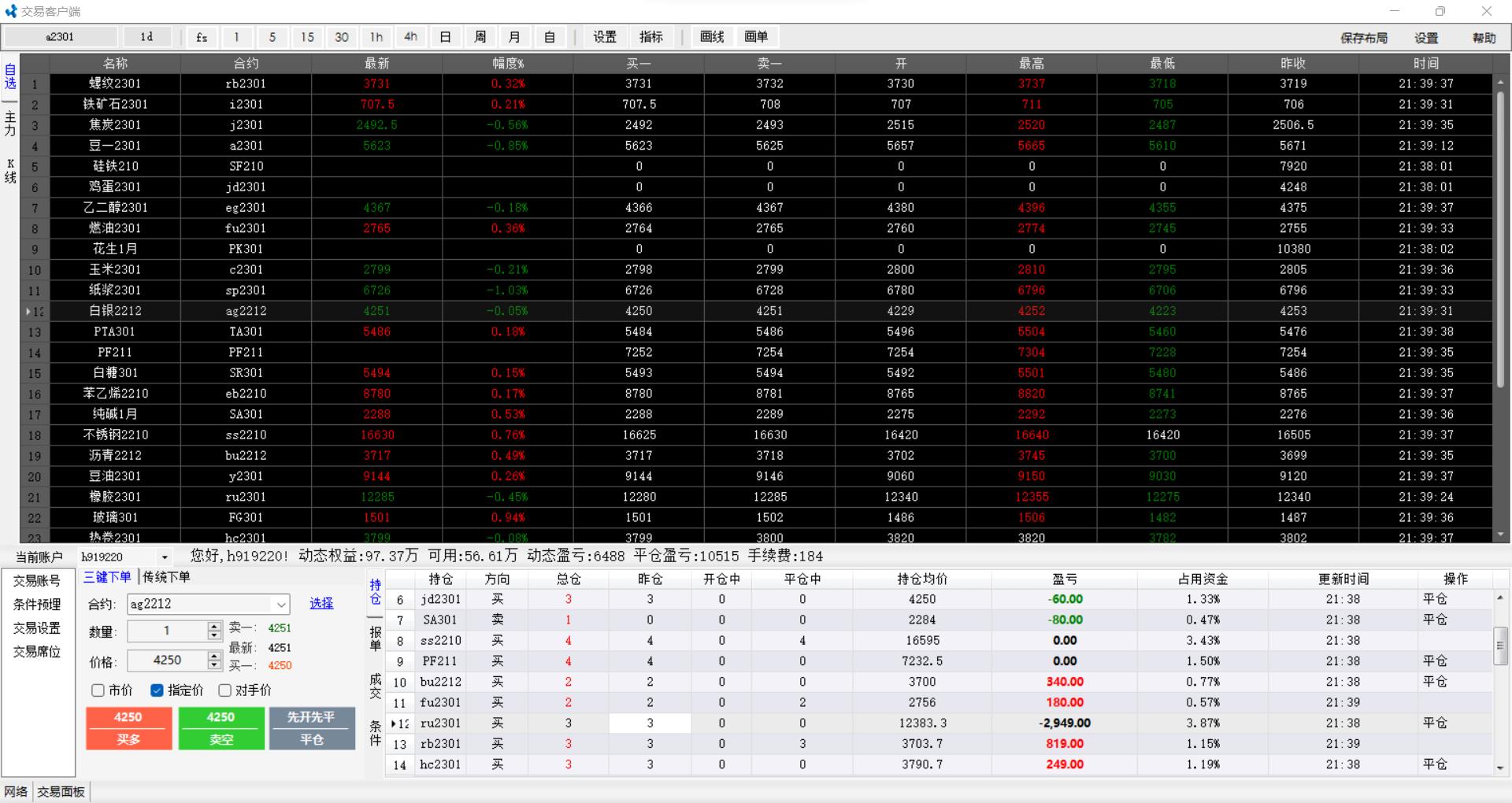Open 条件预埋 in the left menu
The image size is (1512, 803).
[x=37, y=605]
